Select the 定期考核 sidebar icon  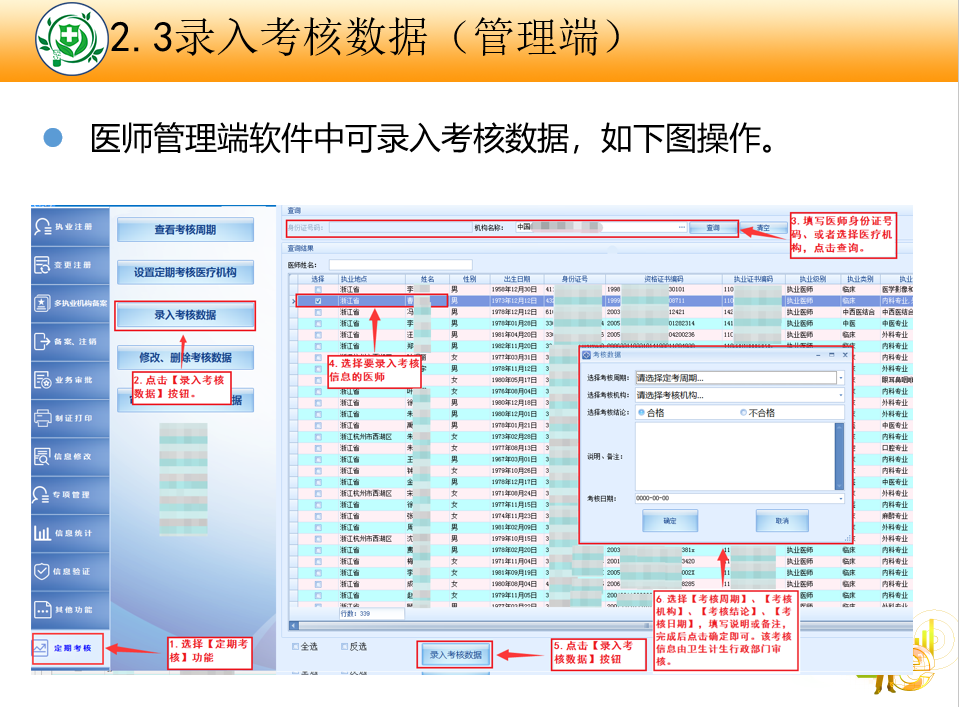tap(42, 648)
